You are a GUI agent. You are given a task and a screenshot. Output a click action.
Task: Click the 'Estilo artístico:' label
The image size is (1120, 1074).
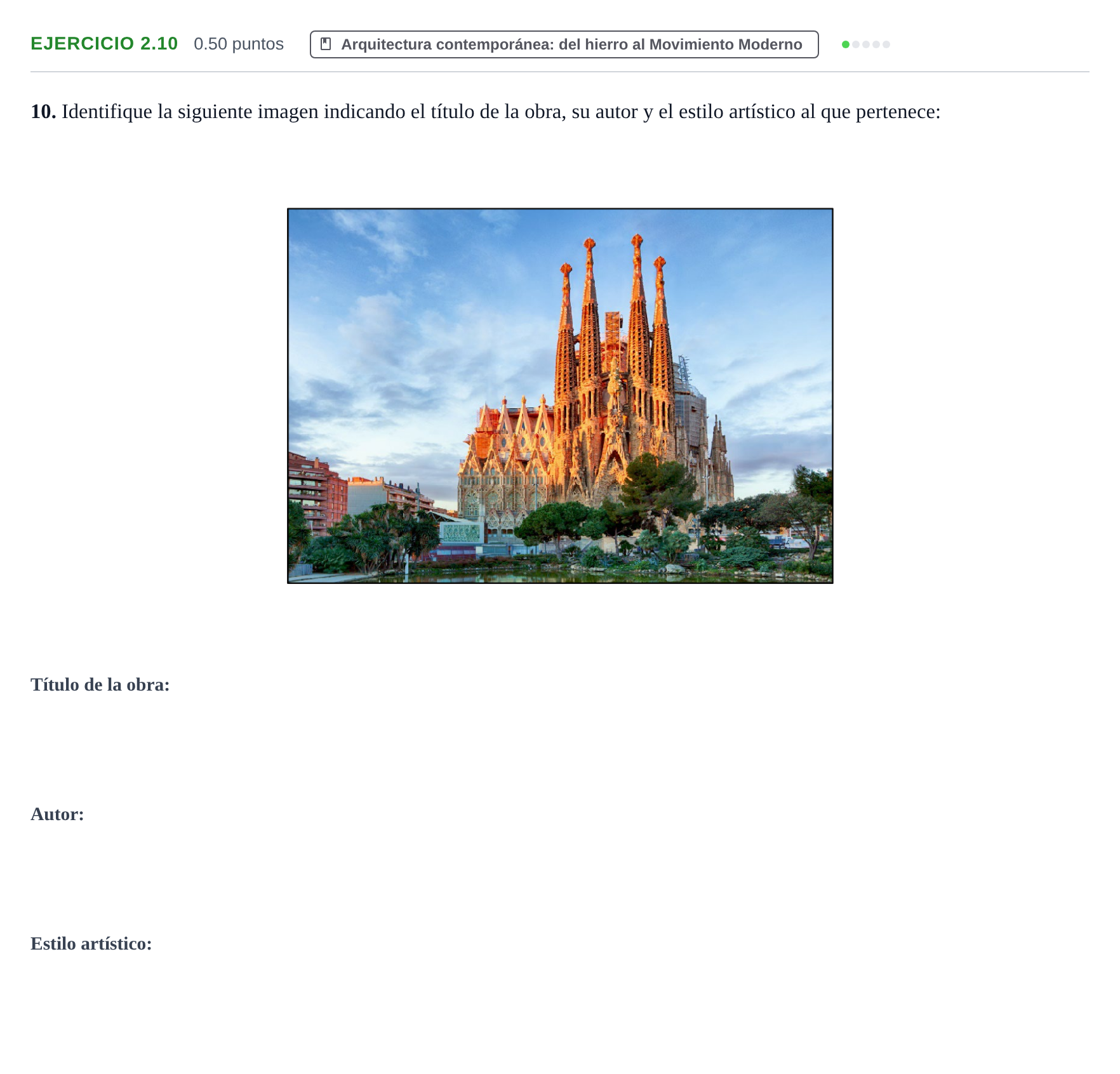click(x=91, y=943)
